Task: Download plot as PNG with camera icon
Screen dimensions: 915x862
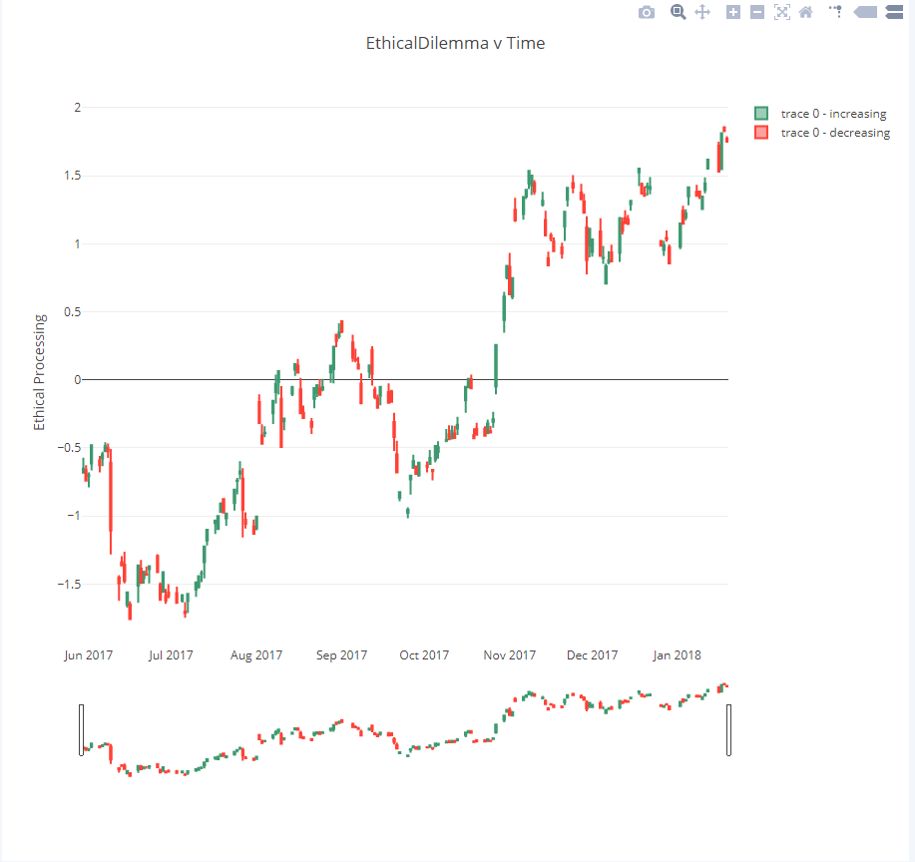Action: (647, 12)
